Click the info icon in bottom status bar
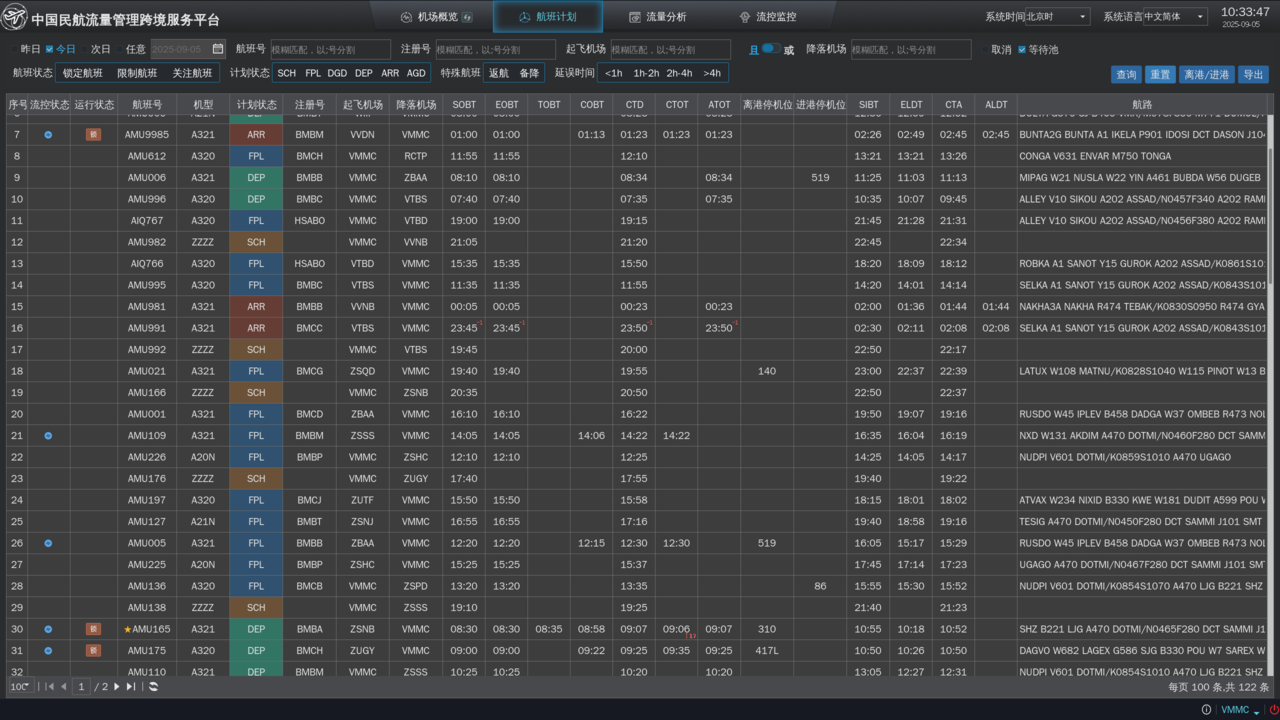This screenshot has height=720, width=1280. (1207, 710)
